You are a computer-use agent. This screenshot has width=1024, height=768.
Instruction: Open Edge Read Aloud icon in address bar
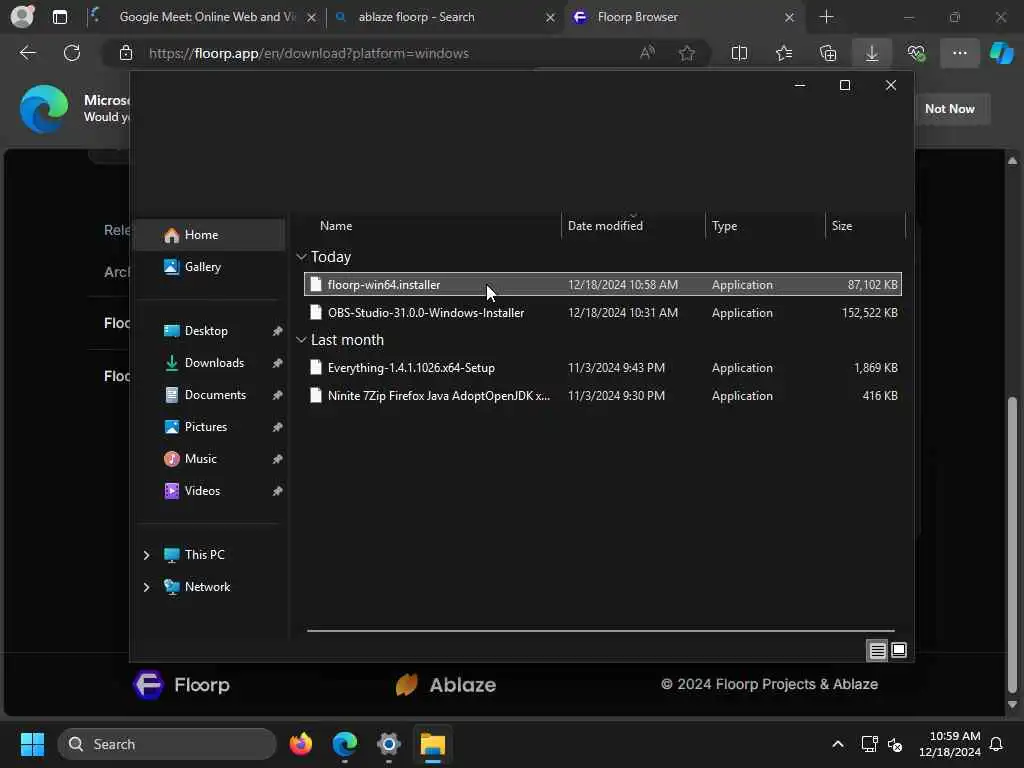tap(647, 53)
